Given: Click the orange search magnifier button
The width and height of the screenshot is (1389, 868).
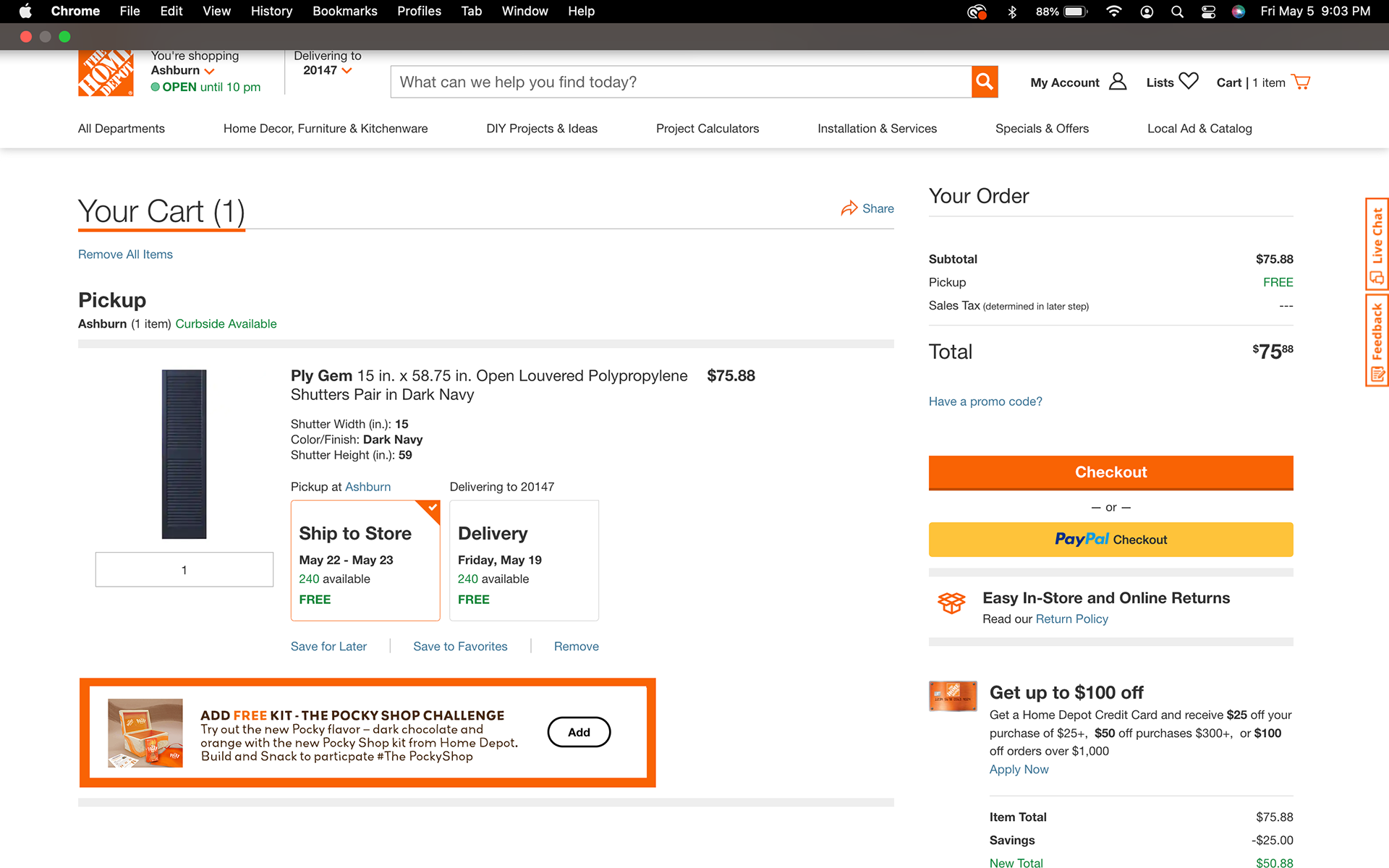Looking at the screenshot, I should point(984,82).
